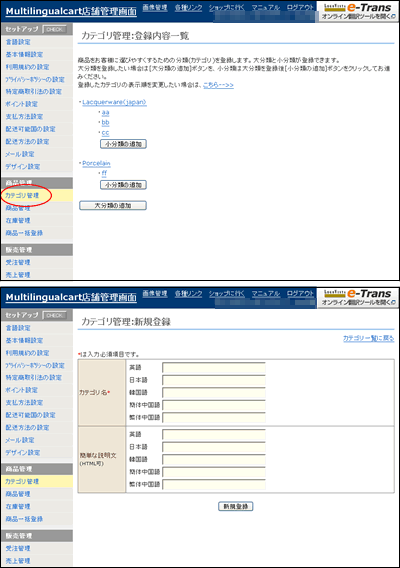Open 在庫管理 on 登録内容一覧 page sidebar
The image size is (400, 568).
click(18, 220)
